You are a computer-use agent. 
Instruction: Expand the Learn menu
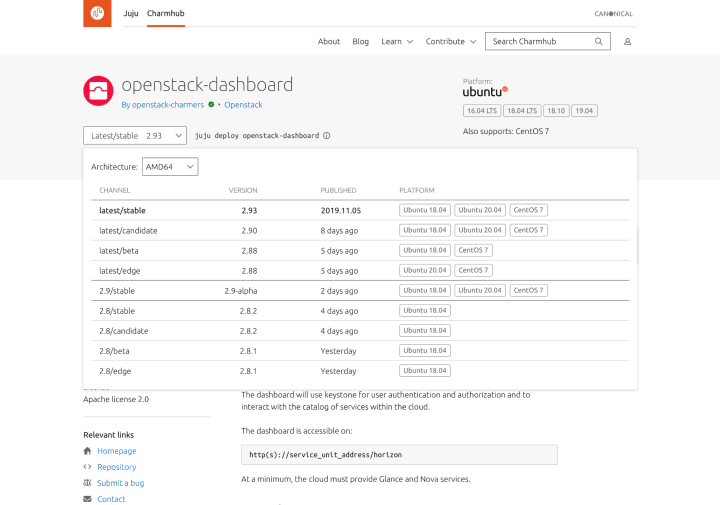point(397,41)
